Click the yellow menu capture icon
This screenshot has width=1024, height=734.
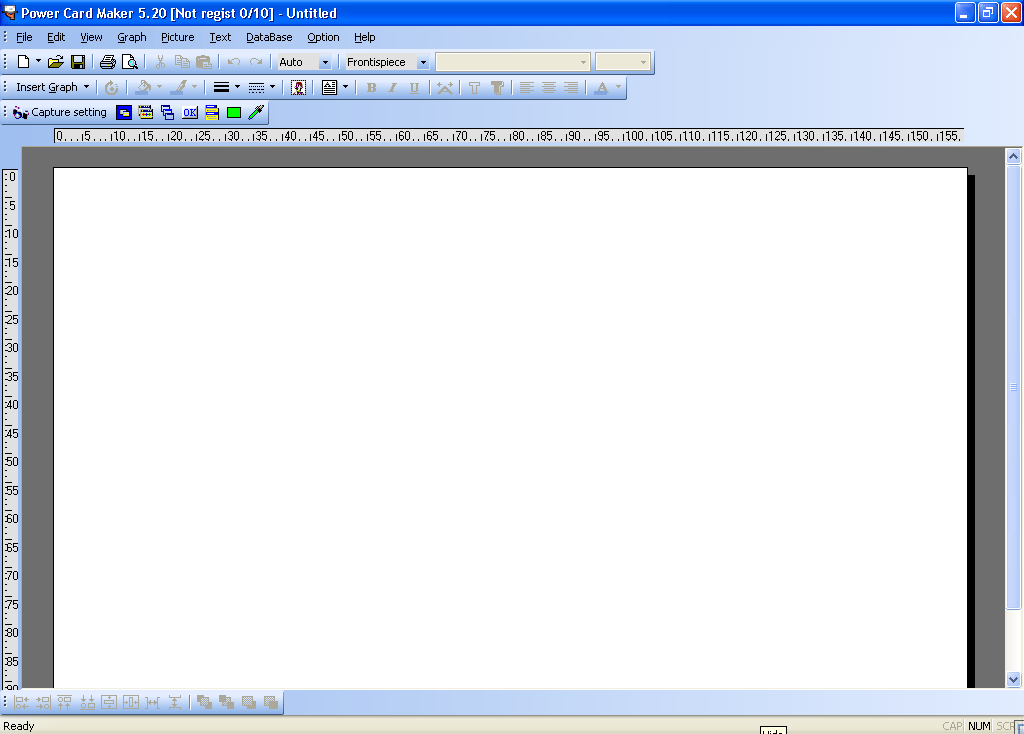tap(212, 112)
